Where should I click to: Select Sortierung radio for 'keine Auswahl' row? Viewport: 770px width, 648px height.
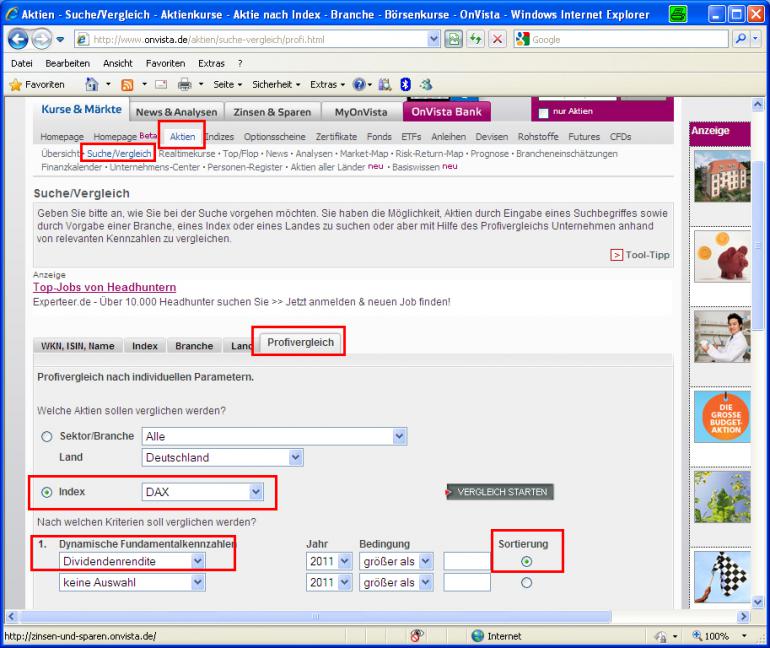[x=526, y=583]
